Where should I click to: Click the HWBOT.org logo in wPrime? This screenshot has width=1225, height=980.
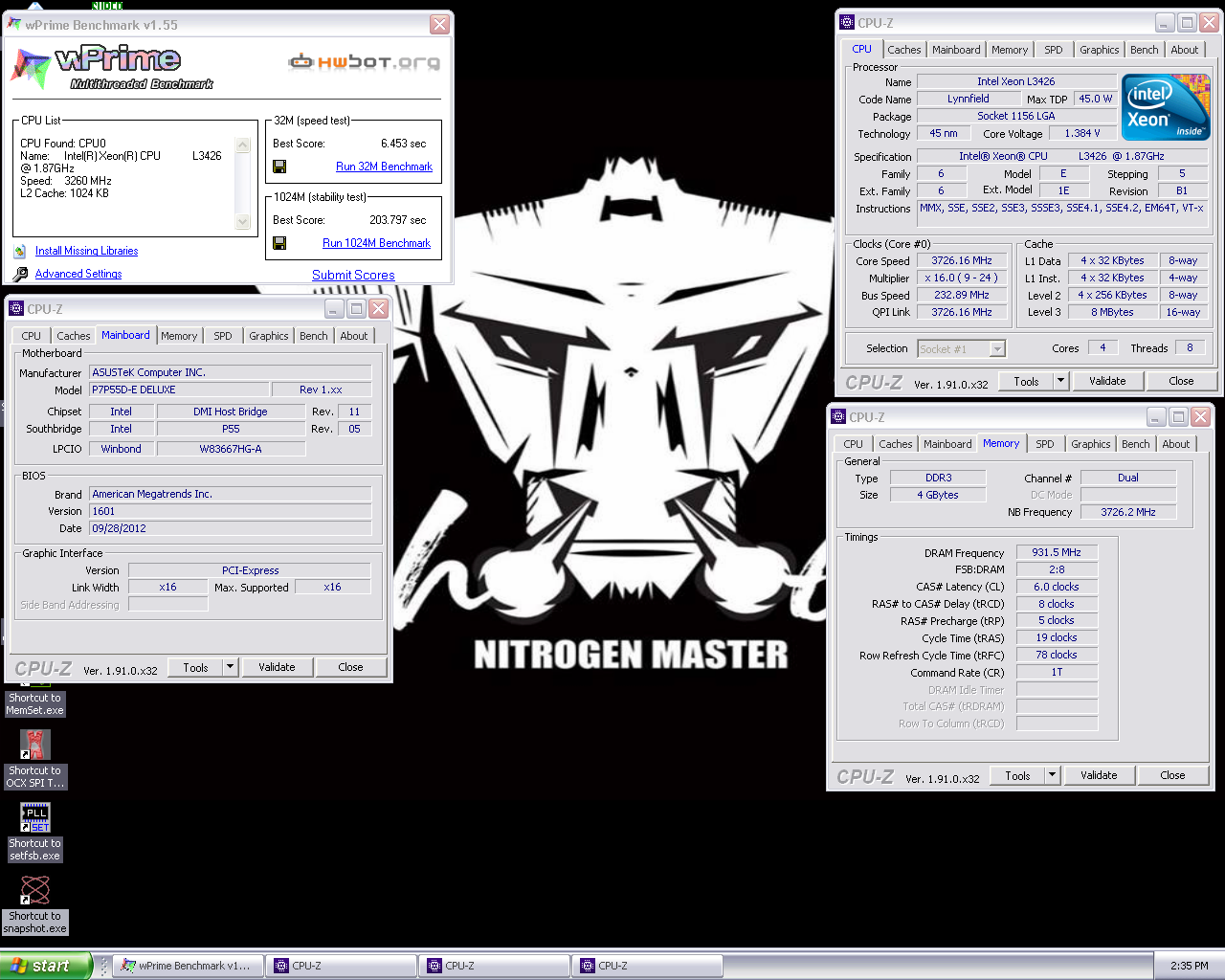(365, 62)
